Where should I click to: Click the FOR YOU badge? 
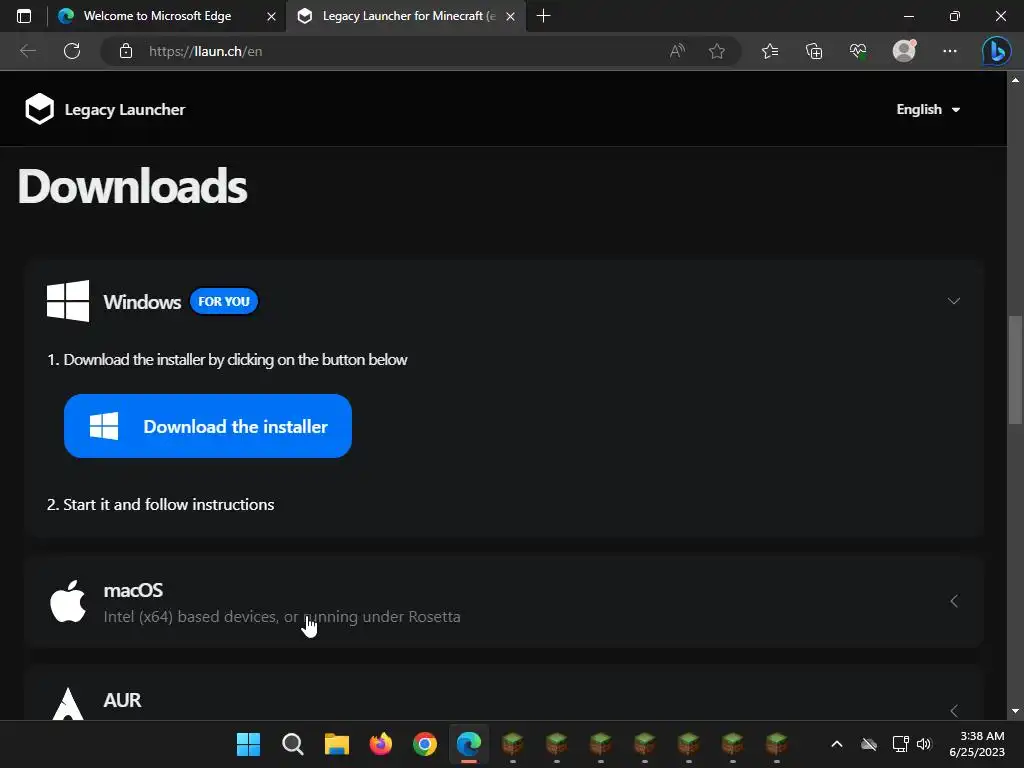(x=224, y=301)
